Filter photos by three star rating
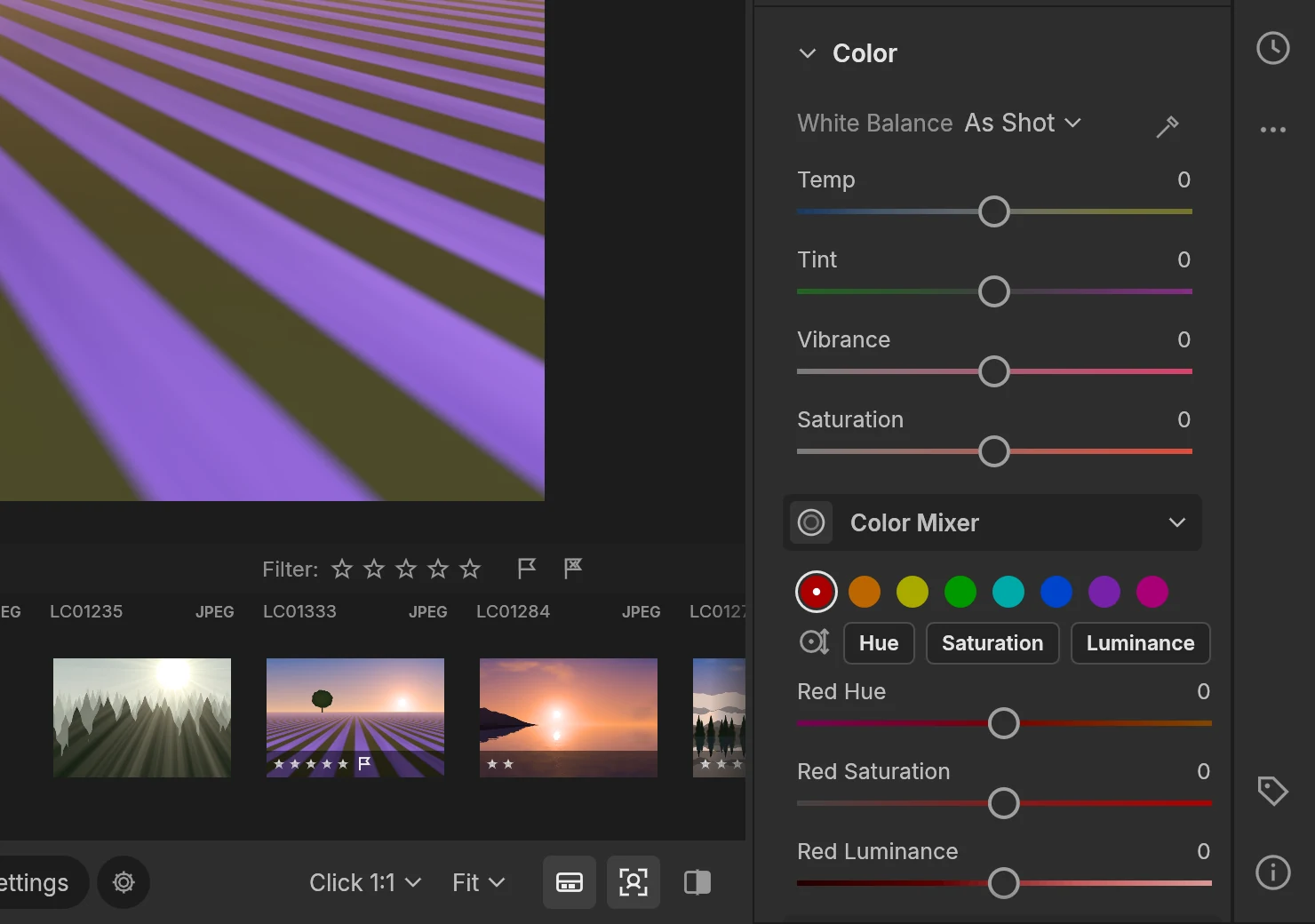The height and width of the screenshot is (924, 1315). pyautogui.click(x=406, y=569)
